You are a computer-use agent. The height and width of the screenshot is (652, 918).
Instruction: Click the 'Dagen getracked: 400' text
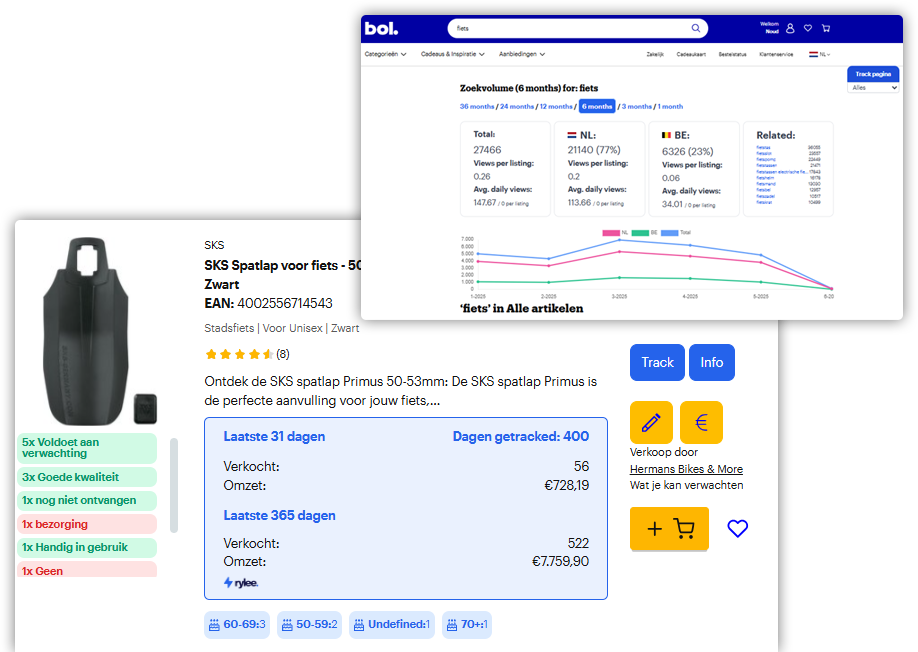point(521,437)
